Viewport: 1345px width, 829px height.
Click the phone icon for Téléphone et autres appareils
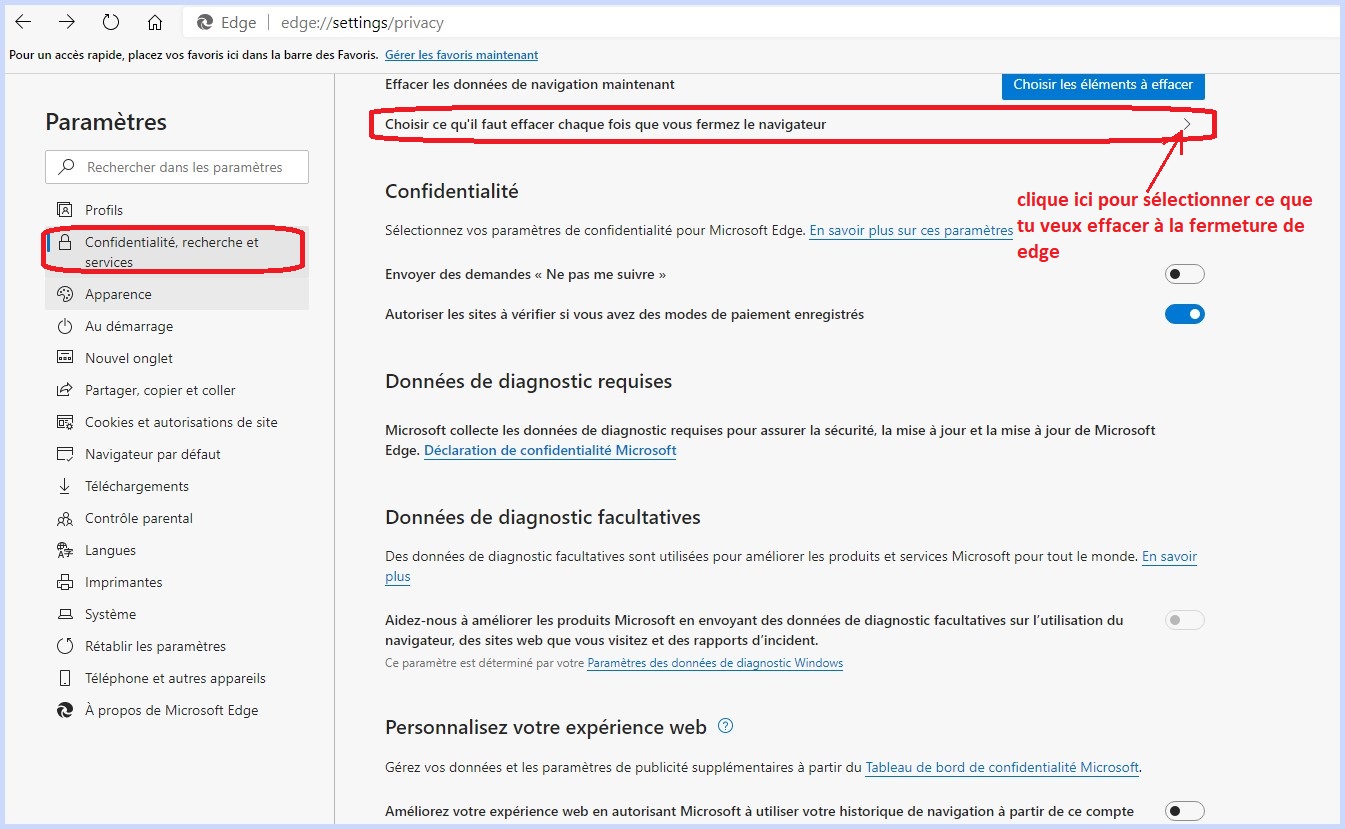65,678
